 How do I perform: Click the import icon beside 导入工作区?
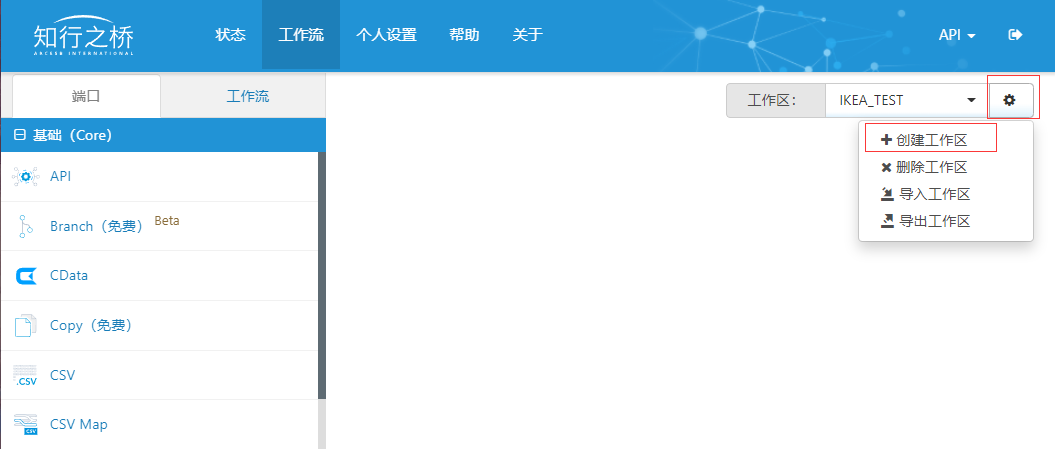pyautogui.click(x=887, y=195)
